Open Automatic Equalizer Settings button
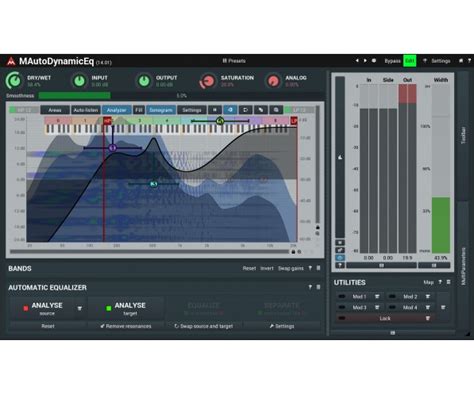 coord(282,326)
